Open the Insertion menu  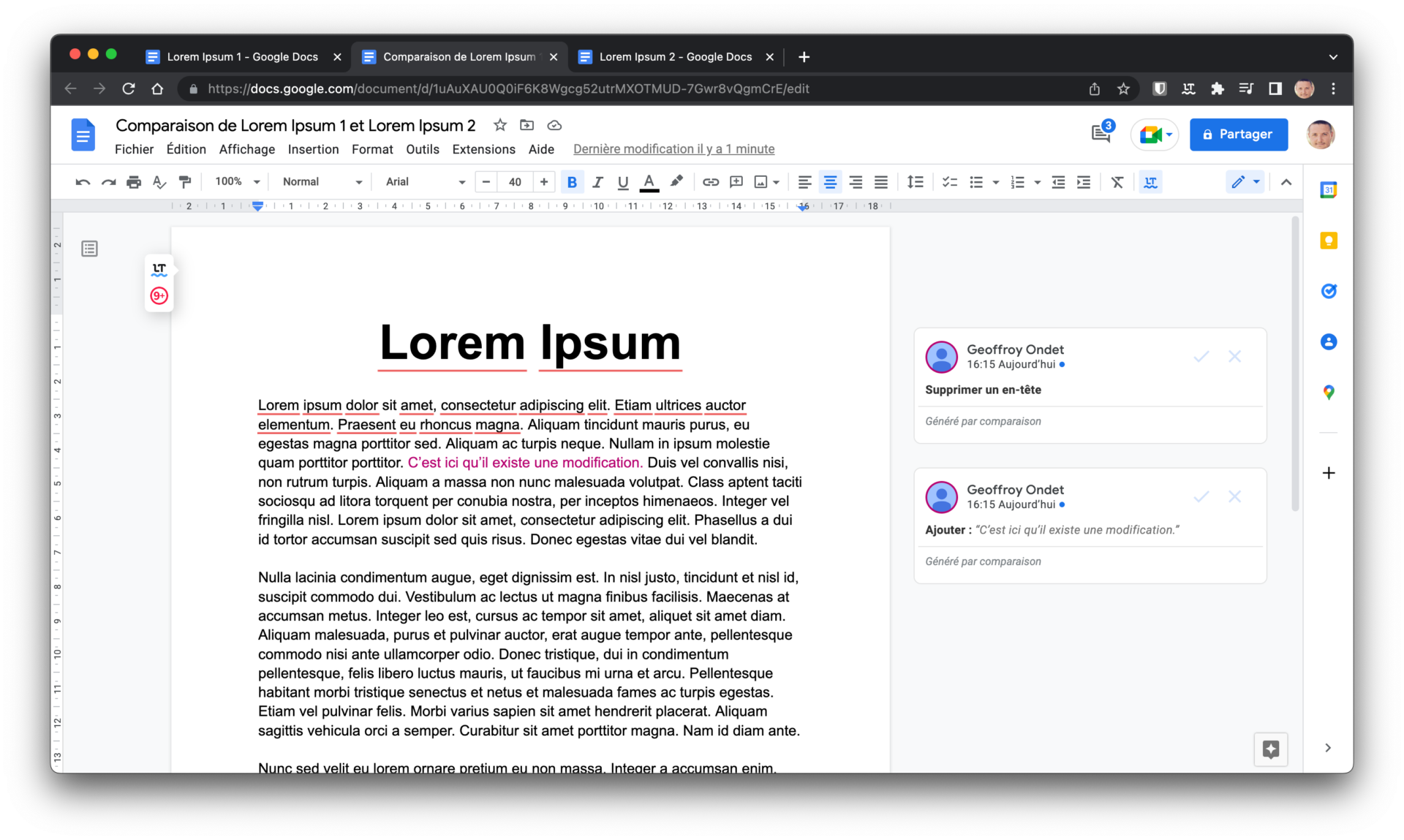[313, 149]
